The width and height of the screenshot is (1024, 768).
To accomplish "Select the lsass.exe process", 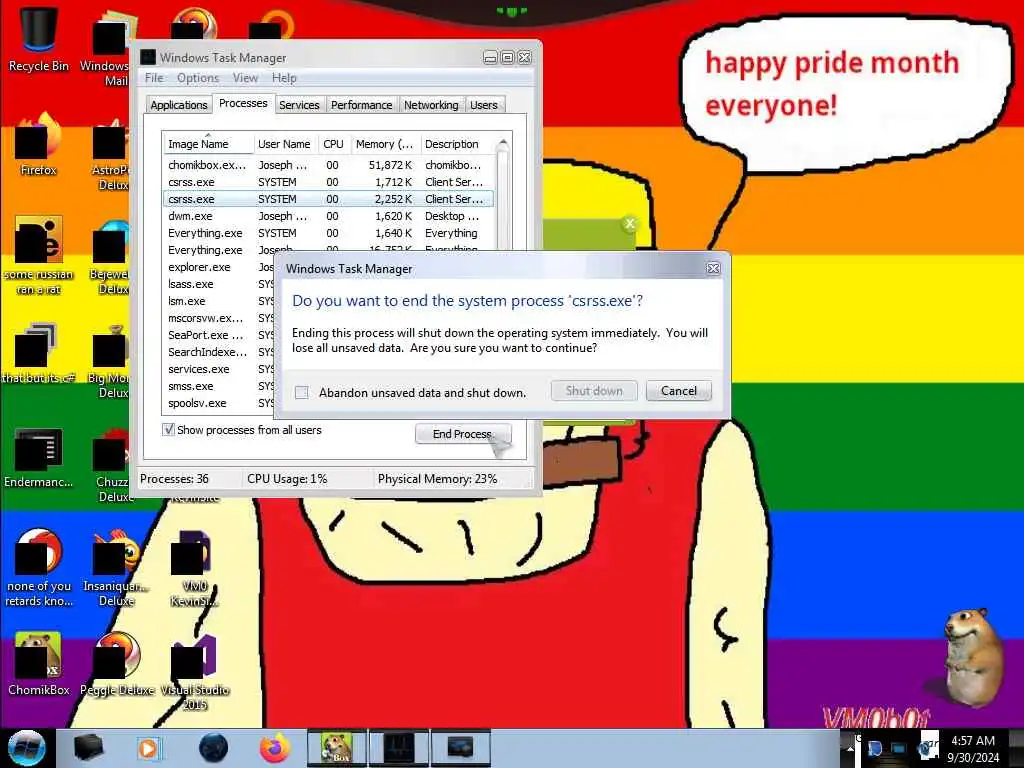I will pos(219,284).
